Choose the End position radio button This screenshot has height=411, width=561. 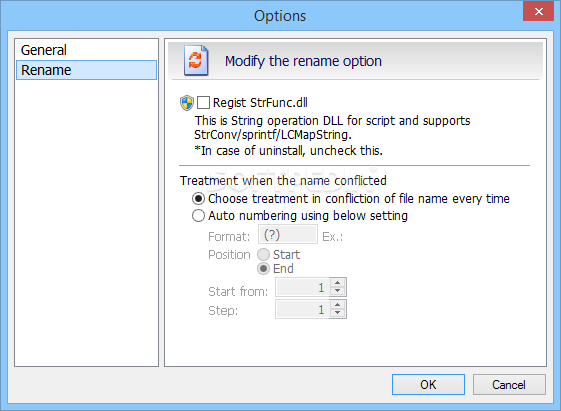tap(263, 269)
